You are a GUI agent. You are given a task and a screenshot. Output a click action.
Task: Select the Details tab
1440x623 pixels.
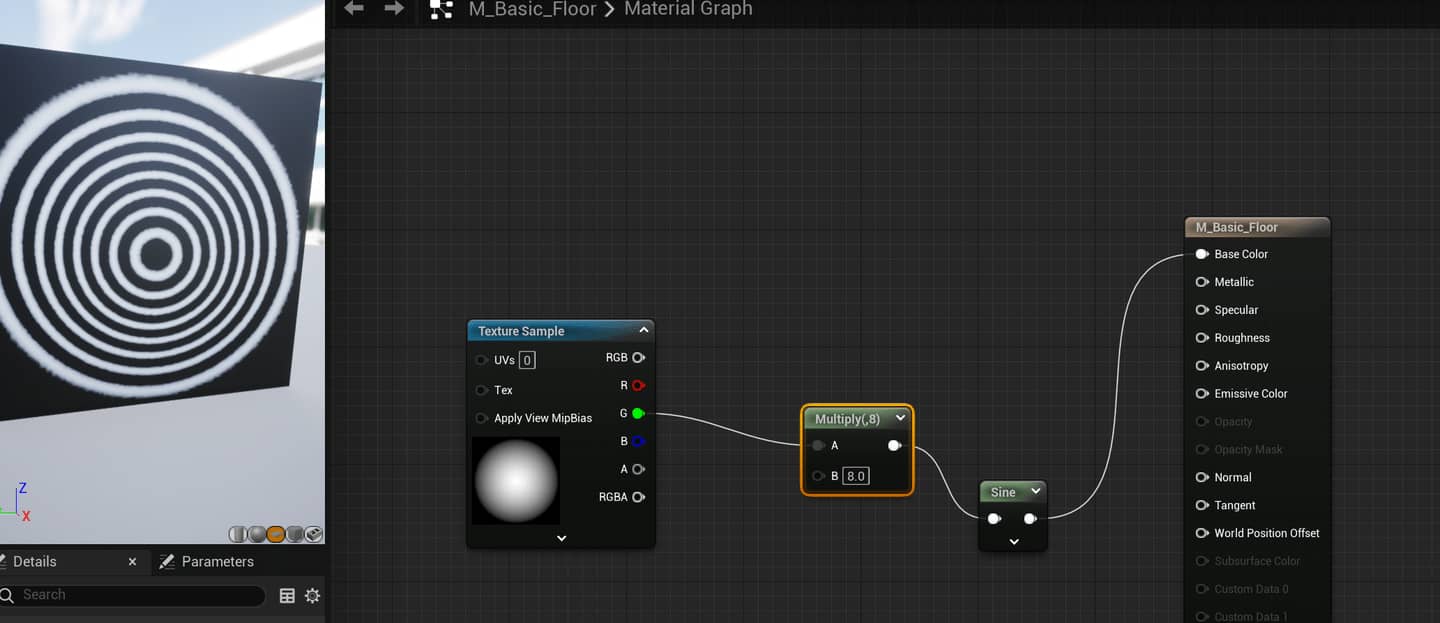tap(35, 562)
